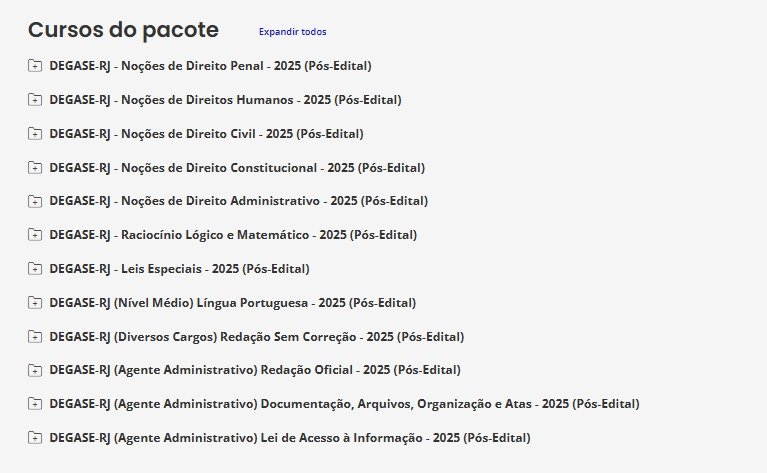Image resolution: width=767 pixels, height=473 pixels.
Task: Expand the Redação Oficial course row
Action: click(254, 370)
